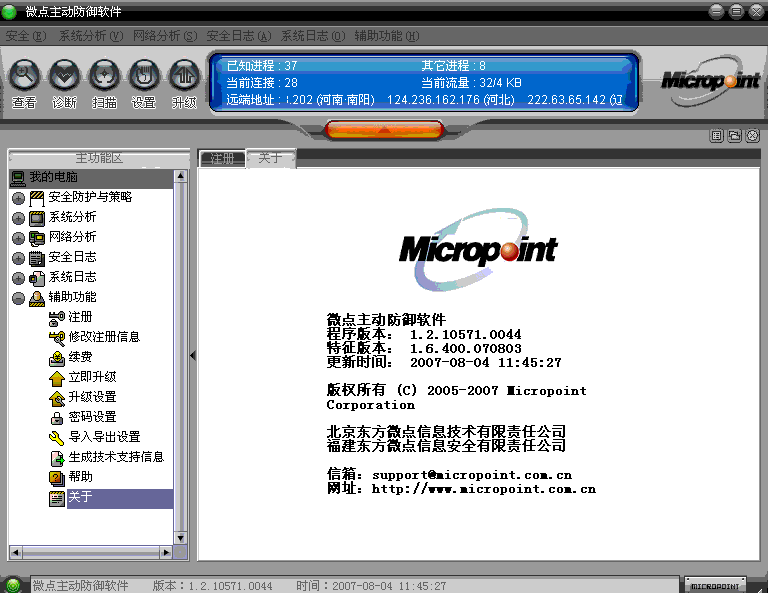The image size is (768, 593).
Task: Click the 查看 magnifier toolbar icon
Action: point(24,75)
